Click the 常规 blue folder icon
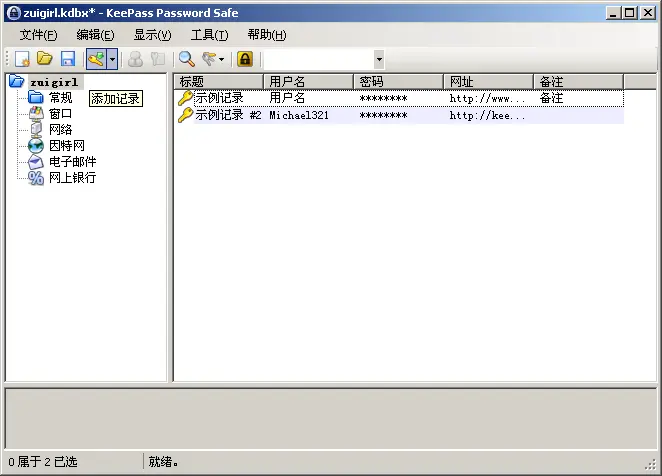 tap(36, 98)
